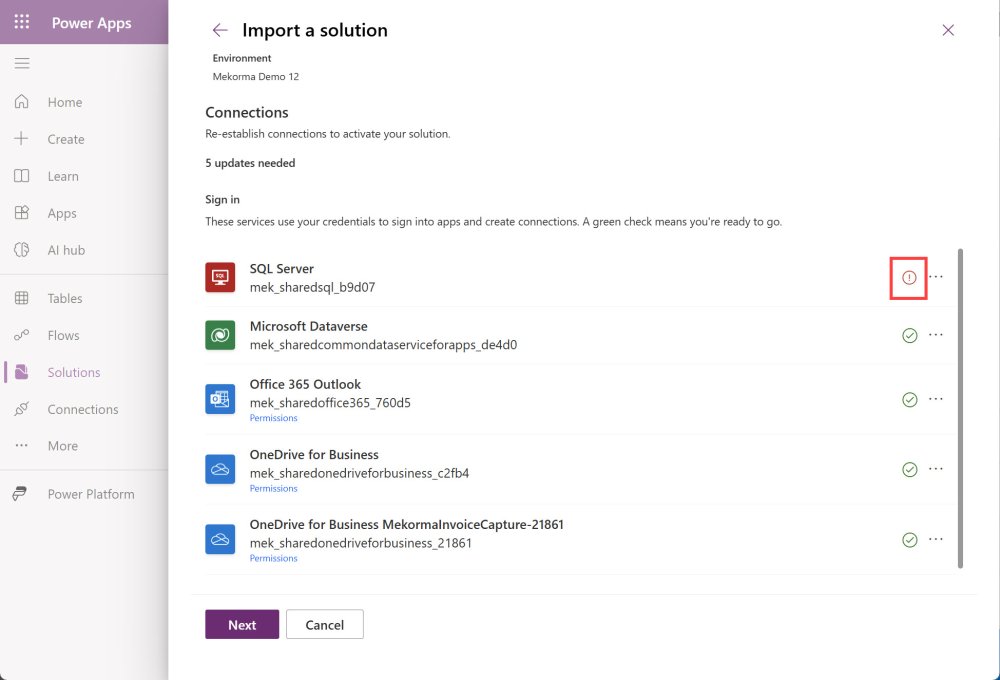Open Office 365 Outlook options ellipsis
Viewport: 1000px width, 680px height.
[936, 399]
